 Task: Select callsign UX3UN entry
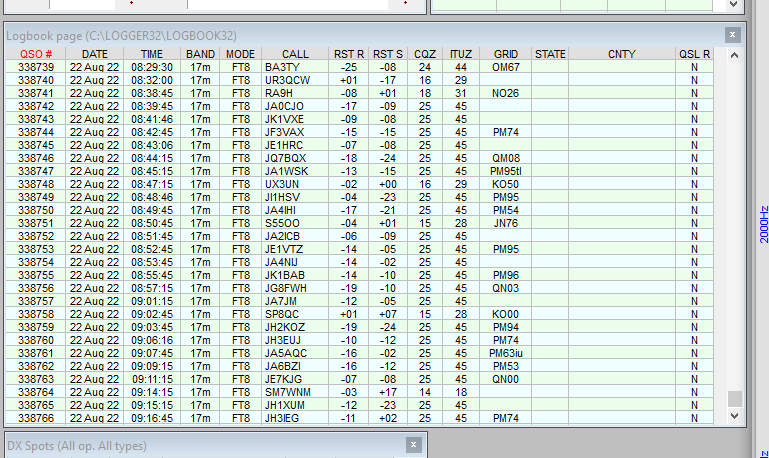click(295, 184)
